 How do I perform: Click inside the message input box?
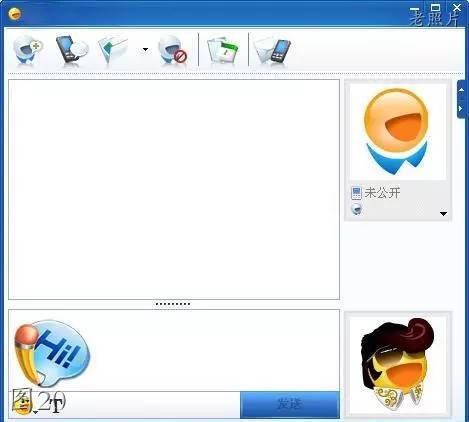click(x=174, y=350)
